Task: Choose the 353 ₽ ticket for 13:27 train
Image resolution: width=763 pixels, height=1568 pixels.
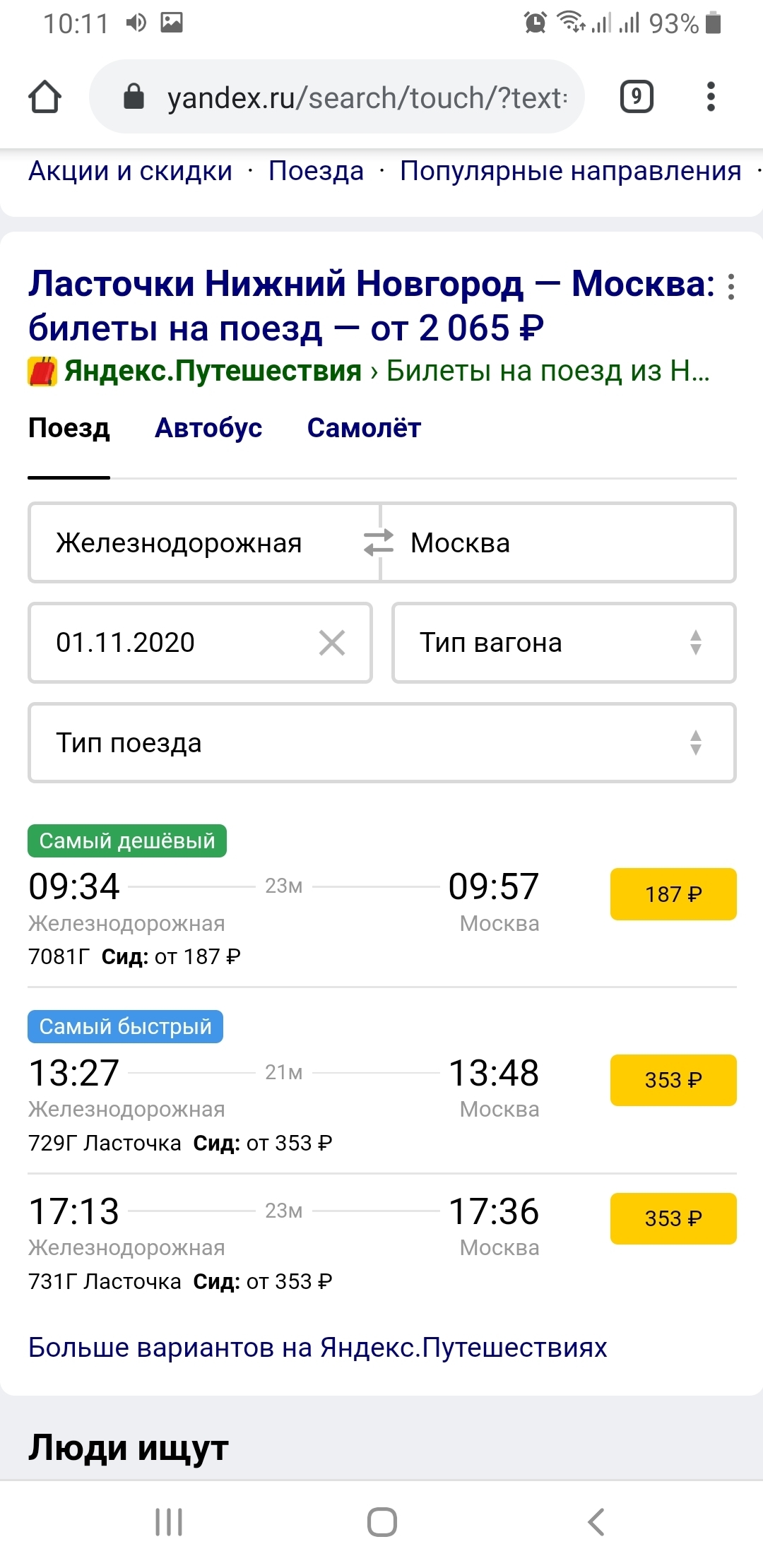Action: click(673, 1080)
